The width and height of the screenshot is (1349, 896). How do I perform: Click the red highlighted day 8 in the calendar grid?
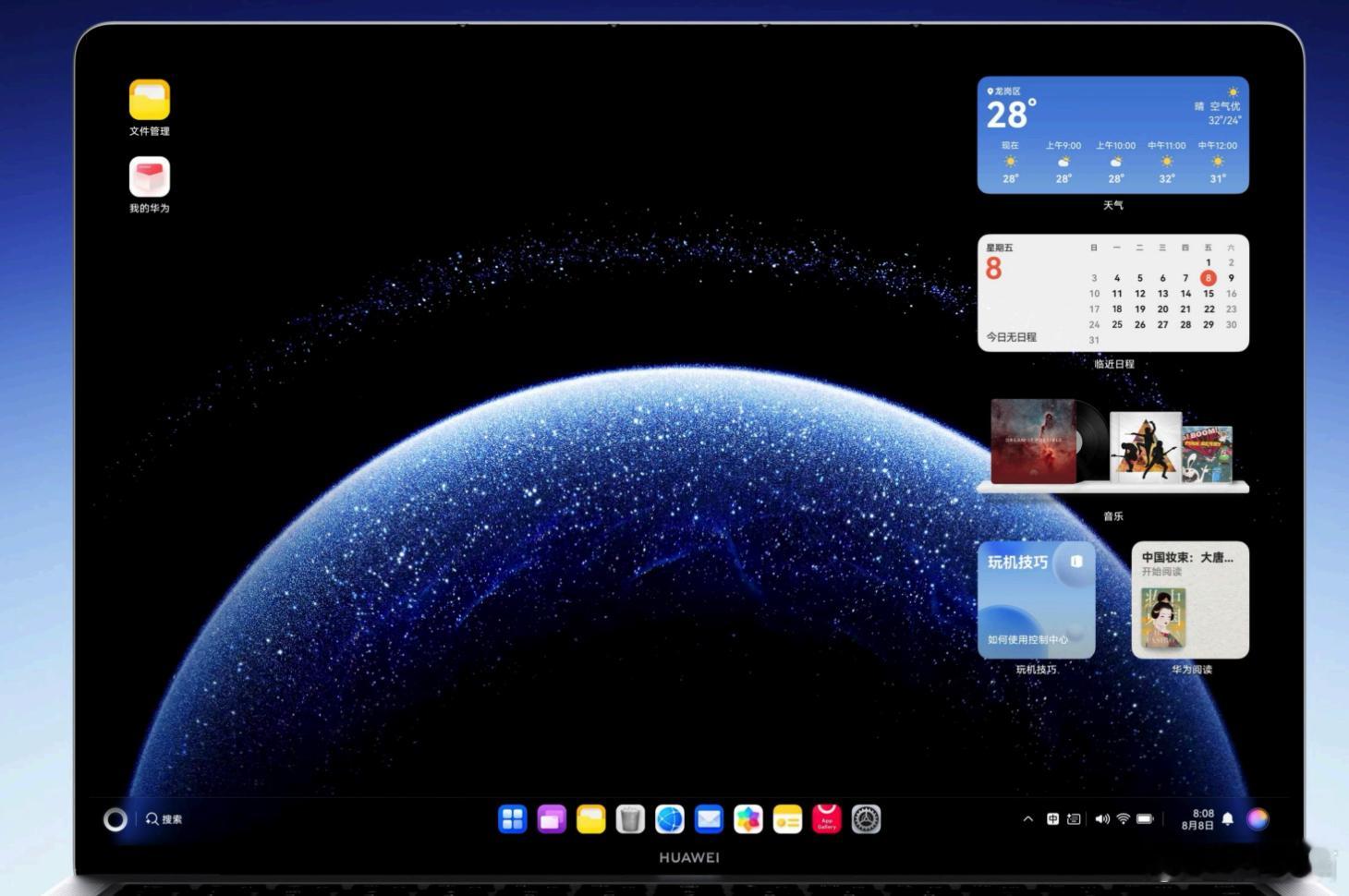[1208, 278]
